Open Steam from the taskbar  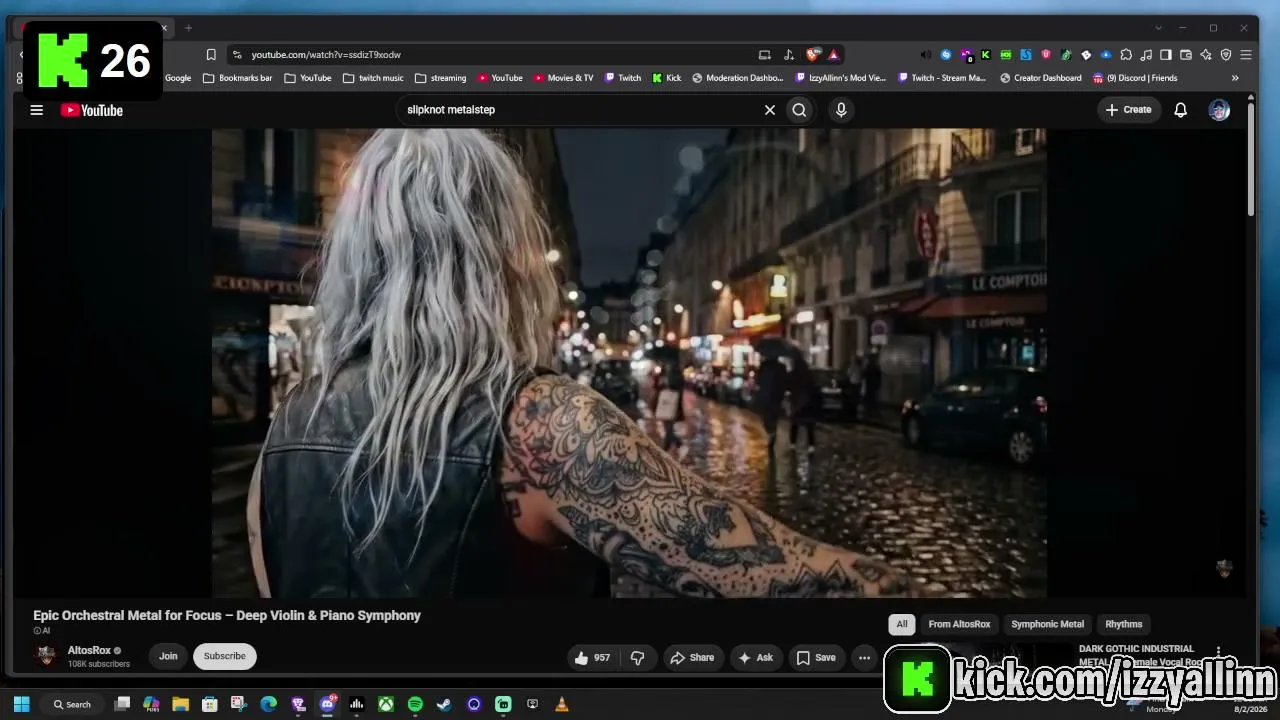coord(445,704)
